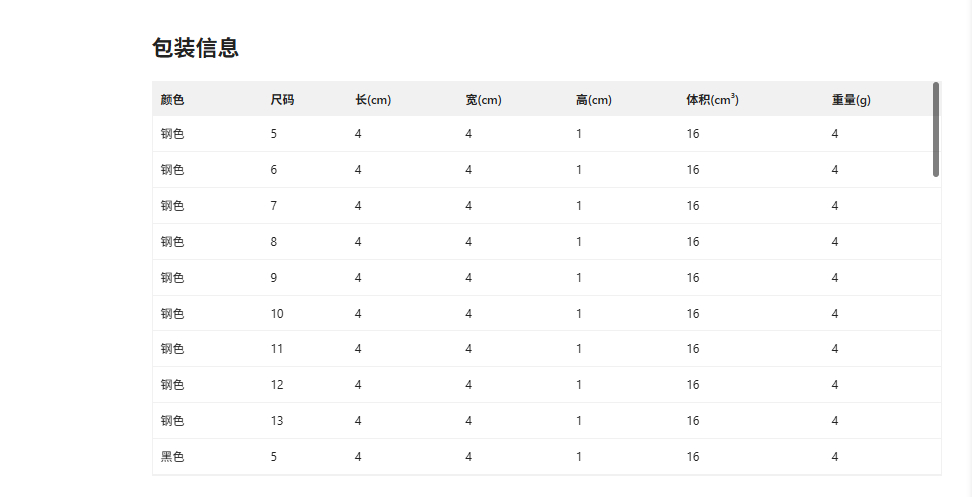Click the 包装信息 heading
978x497 pixels.
[x=195, y=48]
